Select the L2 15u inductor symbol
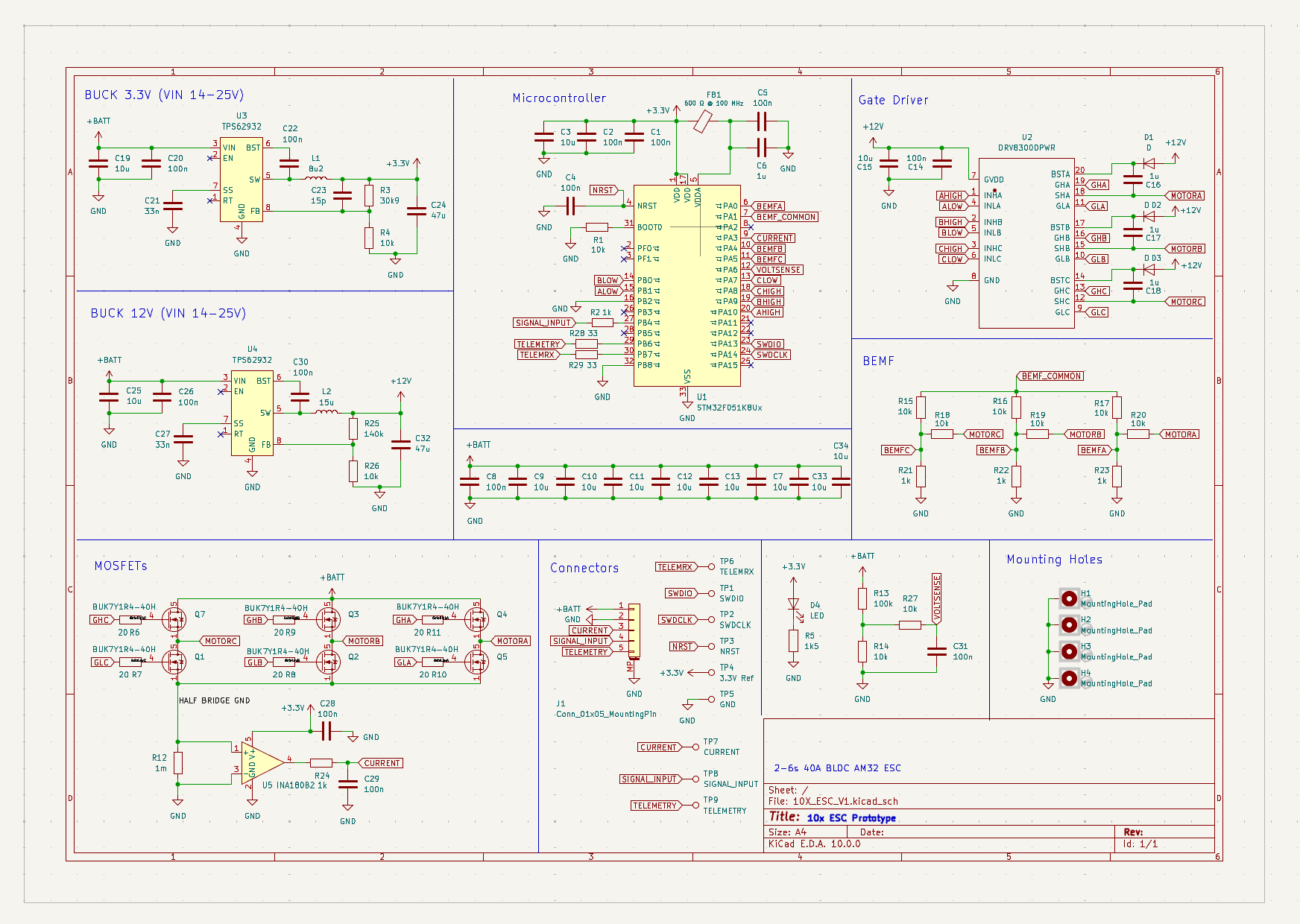The image size is (1300, 924). click(x=326, y=411)
